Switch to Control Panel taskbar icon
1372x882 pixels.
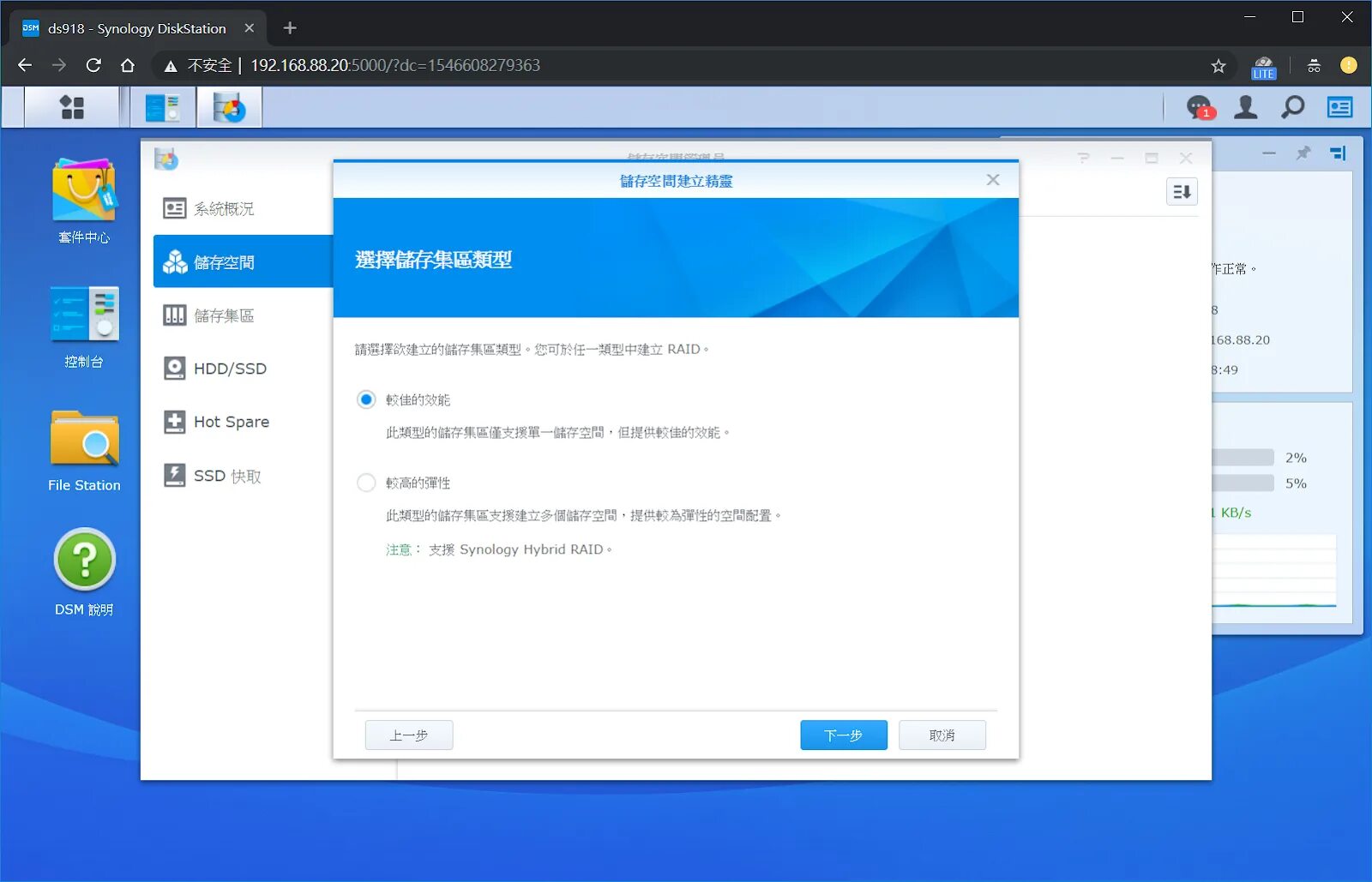click(x=163, y=108)
